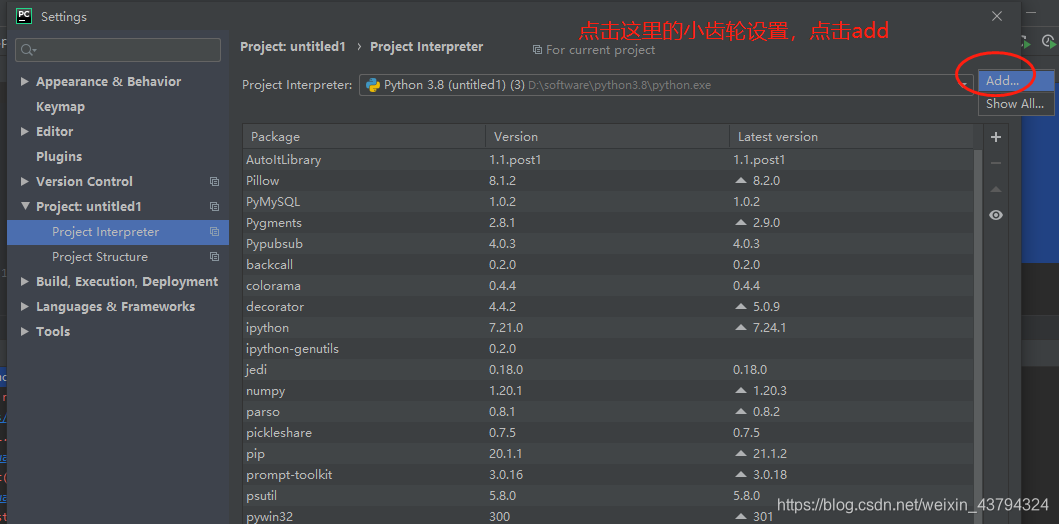This screenshot has height=524, width=1059.
Task: Click the upgrade package arrow icon
Action: point(996,189)
